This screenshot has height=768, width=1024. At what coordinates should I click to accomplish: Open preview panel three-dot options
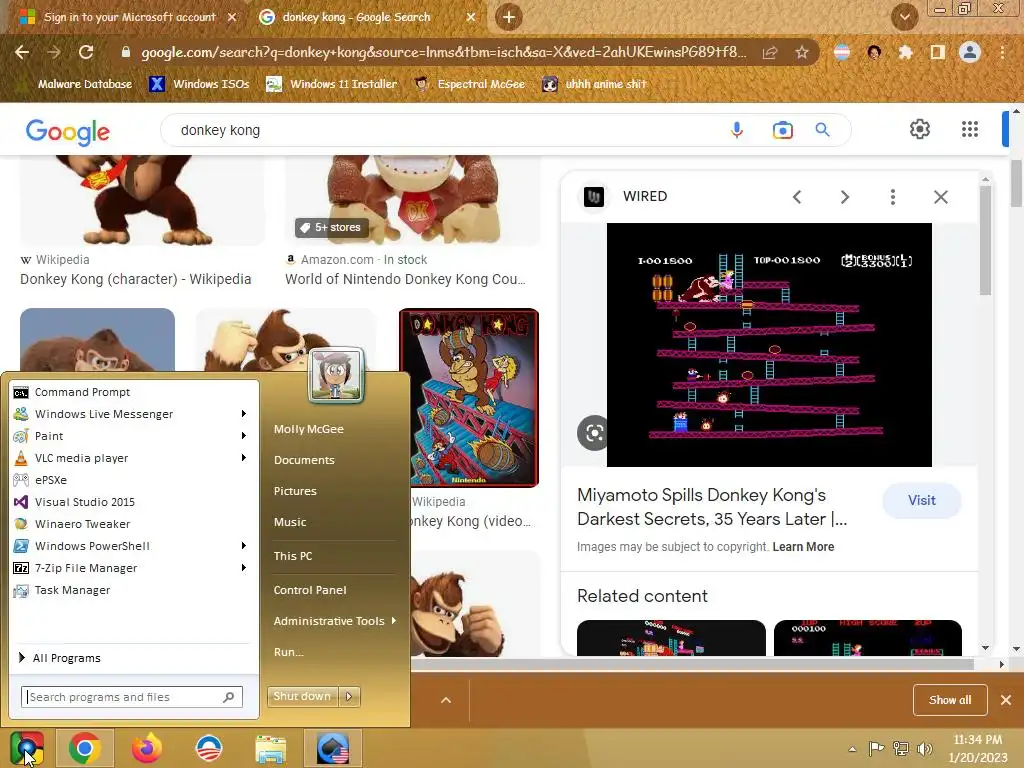[x=893, y=197]
